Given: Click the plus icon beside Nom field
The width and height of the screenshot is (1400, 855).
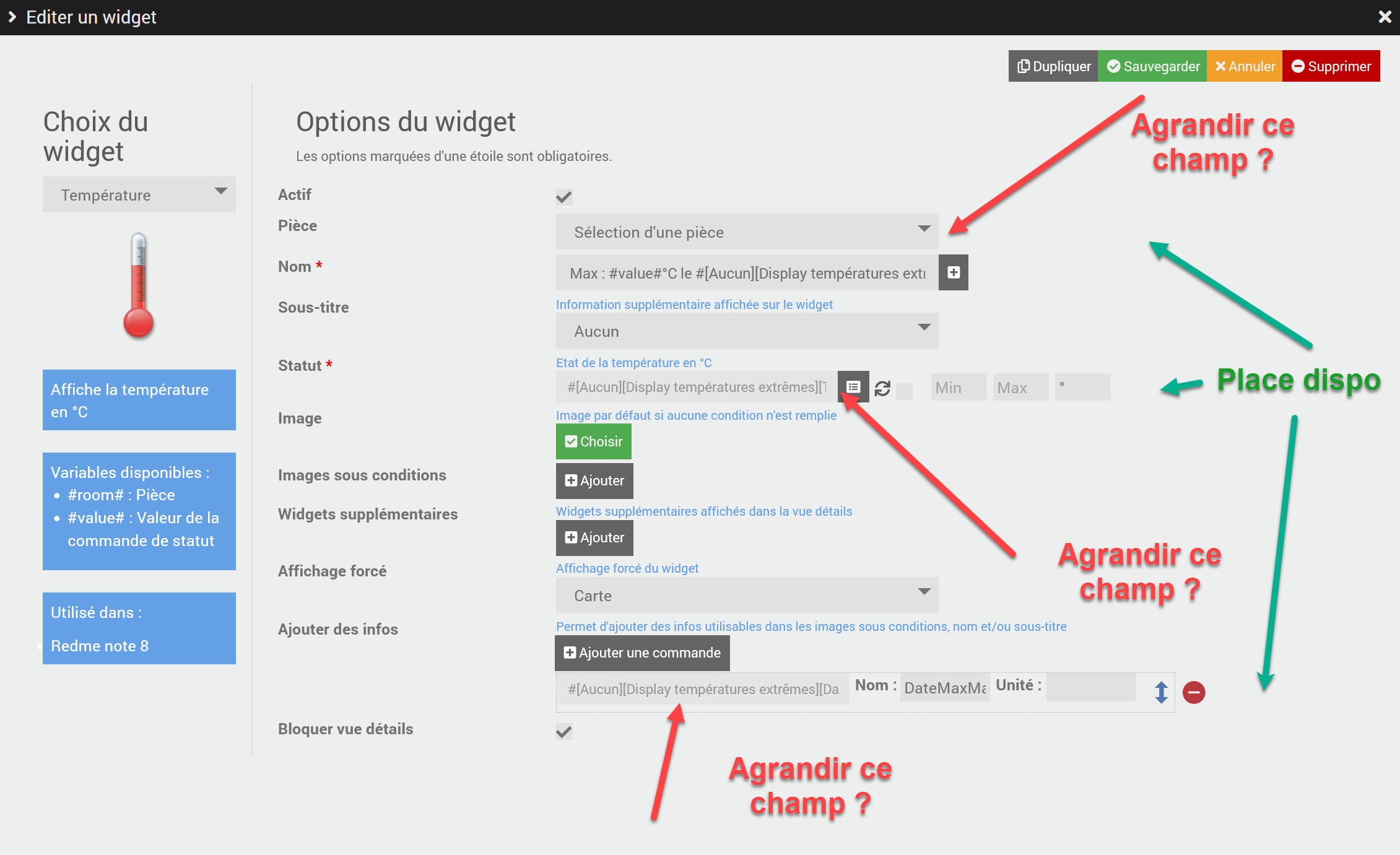Looking at the screenshot, I should click(953, 272).
